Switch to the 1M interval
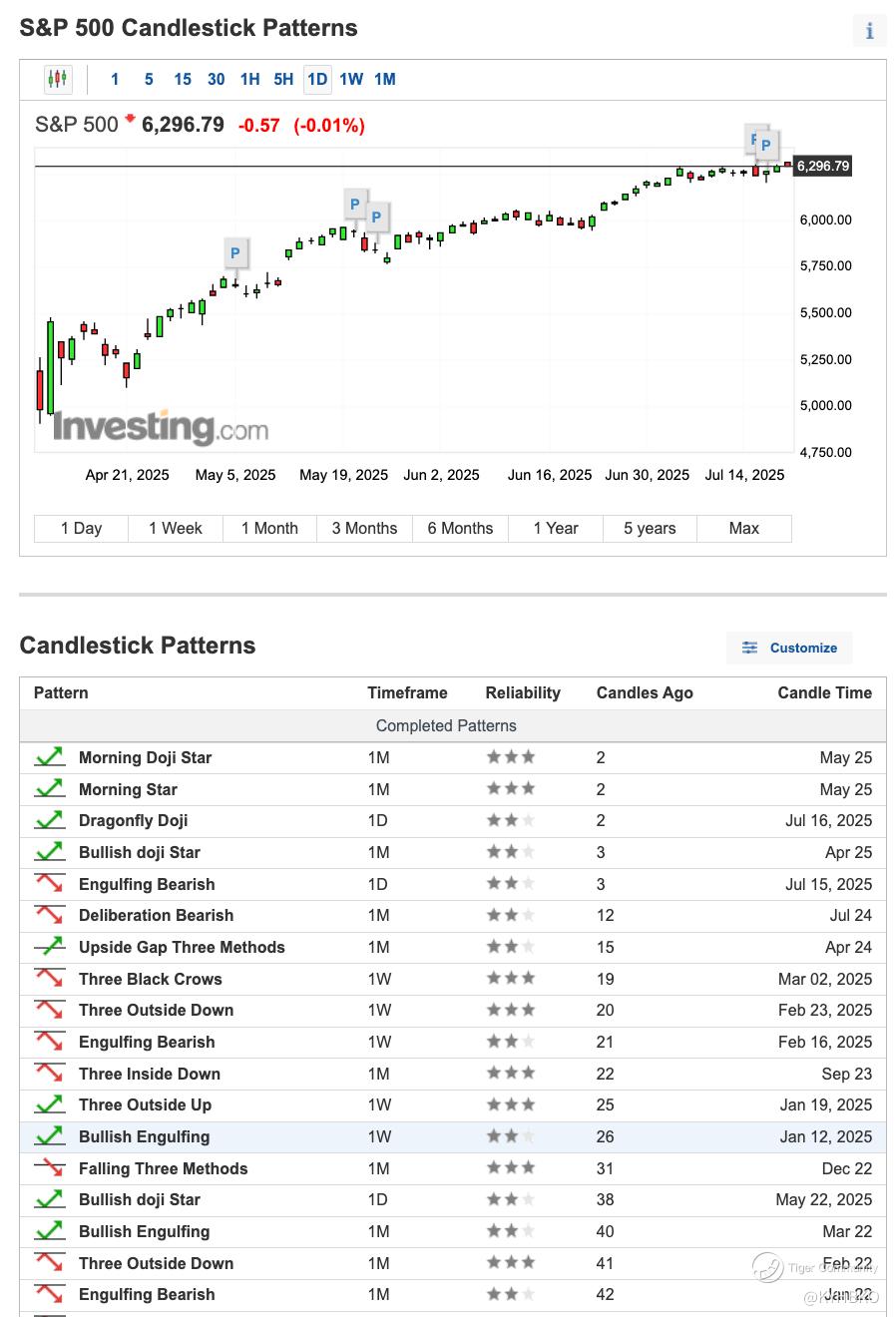896x1317 pixels. click(x=385, y=79)
